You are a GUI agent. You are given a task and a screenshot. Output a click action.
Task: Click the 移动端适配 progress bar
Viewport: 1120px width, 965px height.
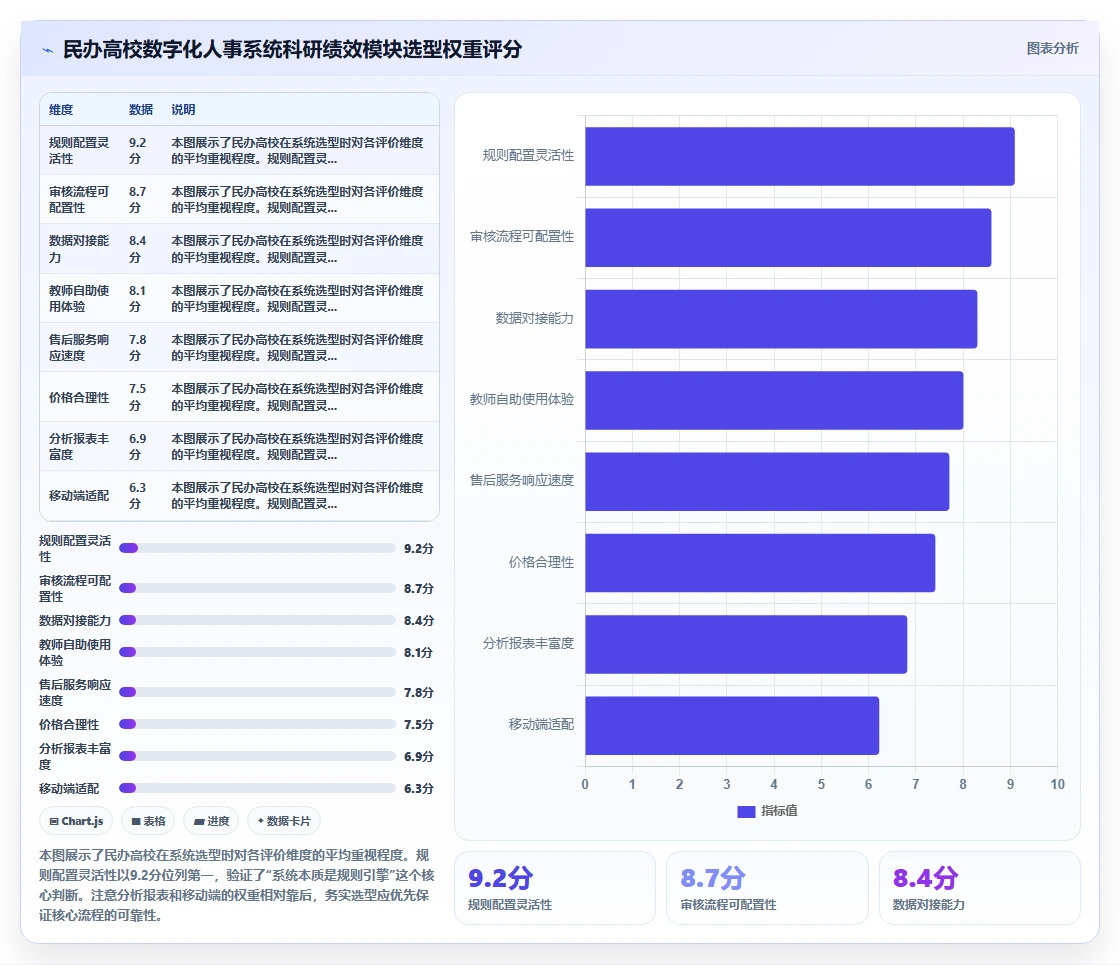257,788
